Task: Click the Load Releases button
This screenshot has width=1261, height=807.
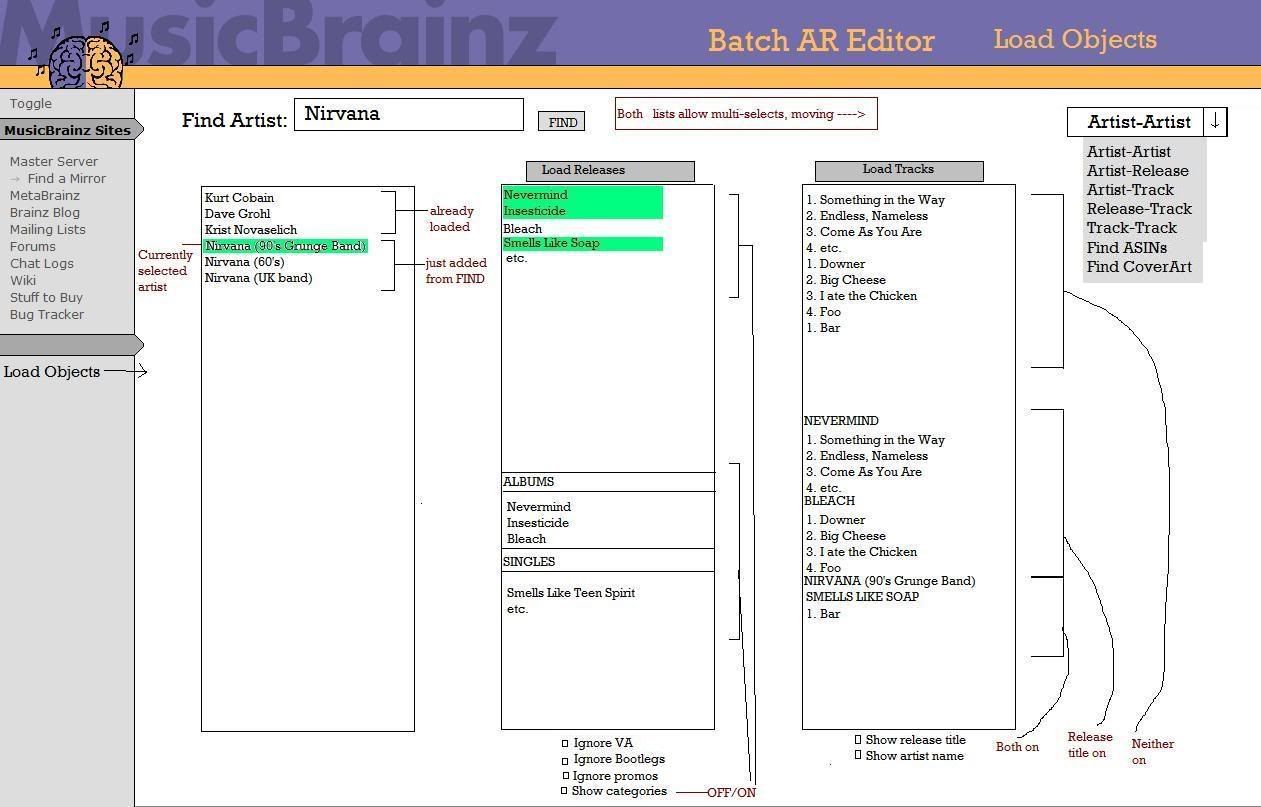Action: coord(610,171)
